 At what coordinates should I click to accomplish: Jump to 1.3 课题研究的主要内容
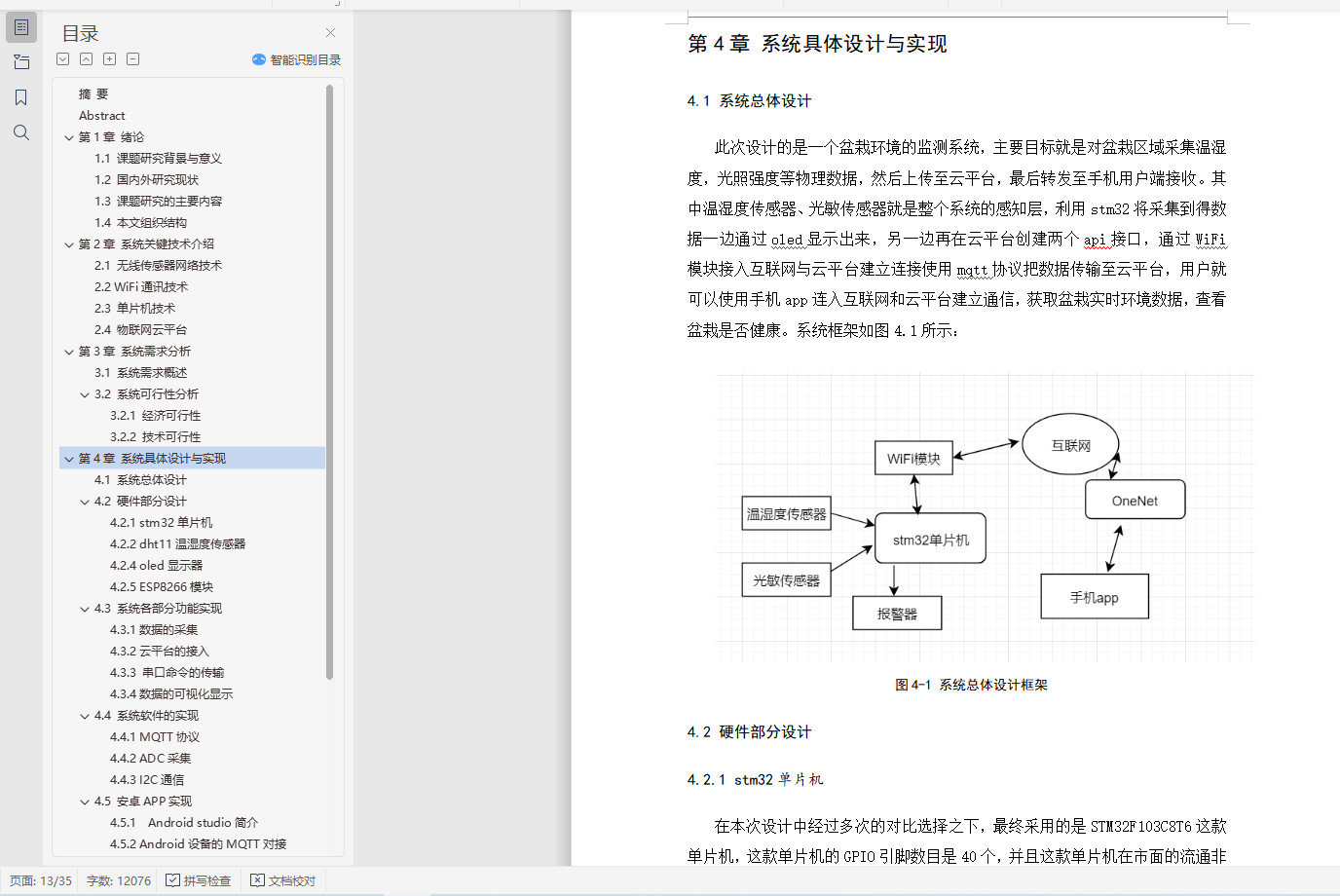tap(158, 202)
